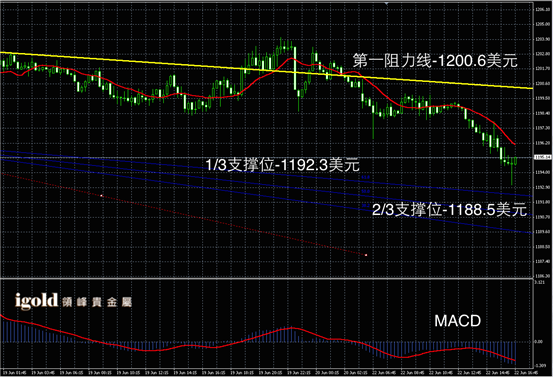Select the right endpoint handle of red dotted trendline
The width and height of the screenshot is (553, 377).
pyautogui.click(x=366, y=255)
